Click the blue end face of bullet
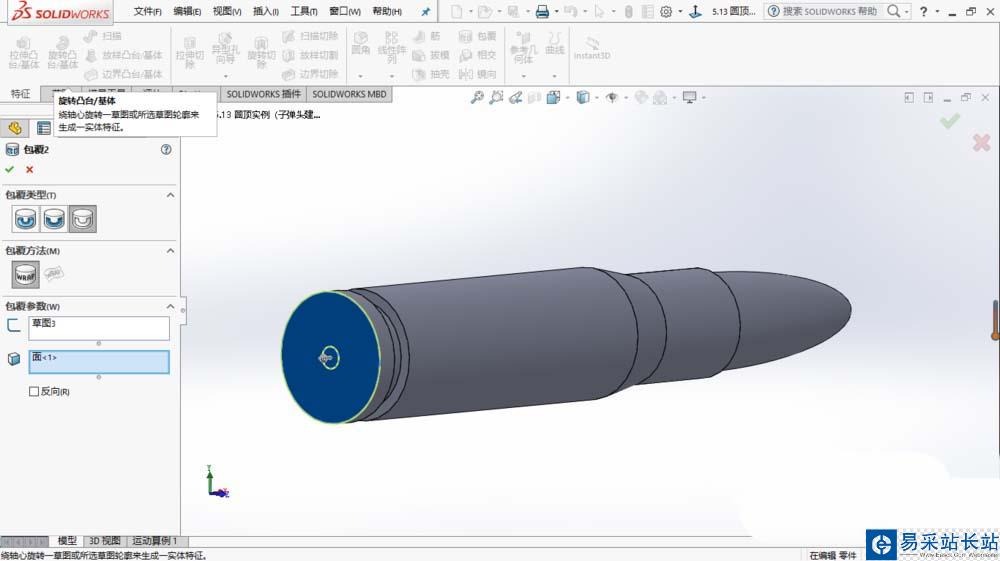 click(x=330, y=357)
